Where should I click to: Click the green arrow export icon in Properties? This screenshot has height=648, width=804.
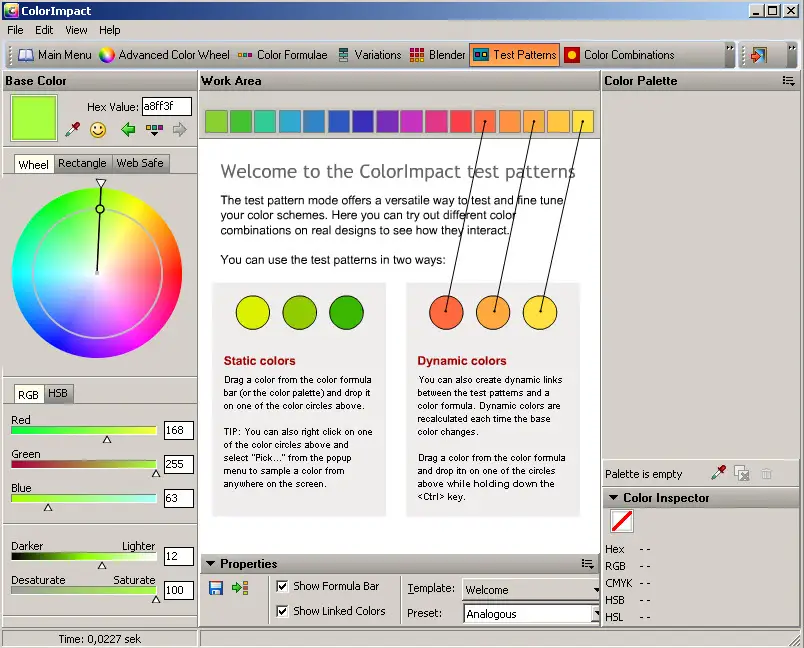click(240, 588)
